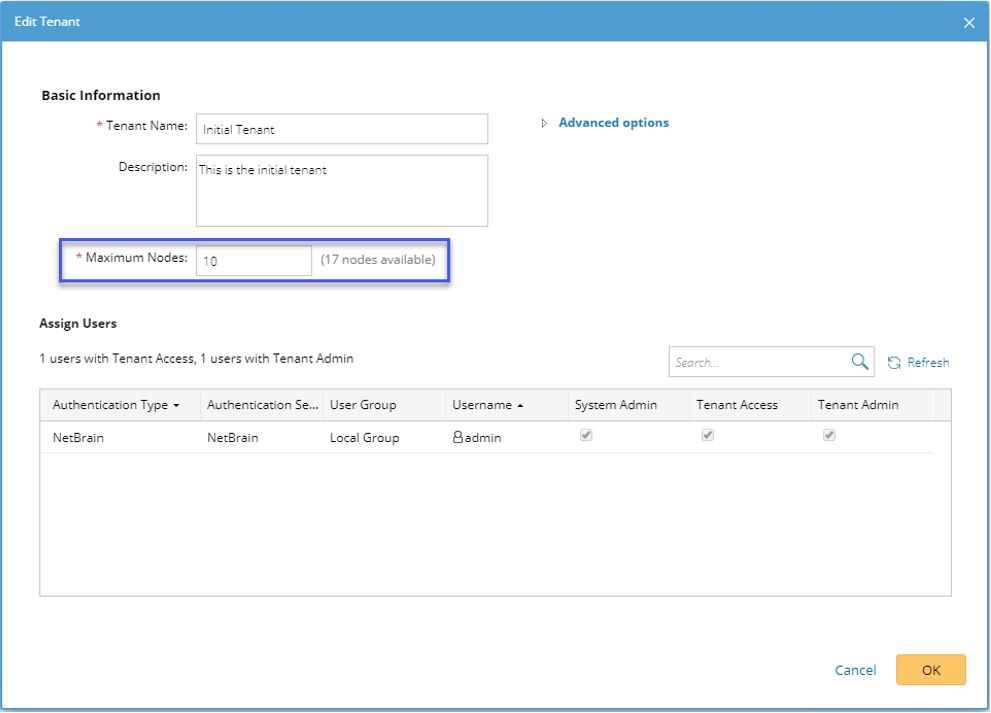This screenshot has height=713, width=991.
Task: Click the green Refresh icon
Action: point(894,363)
